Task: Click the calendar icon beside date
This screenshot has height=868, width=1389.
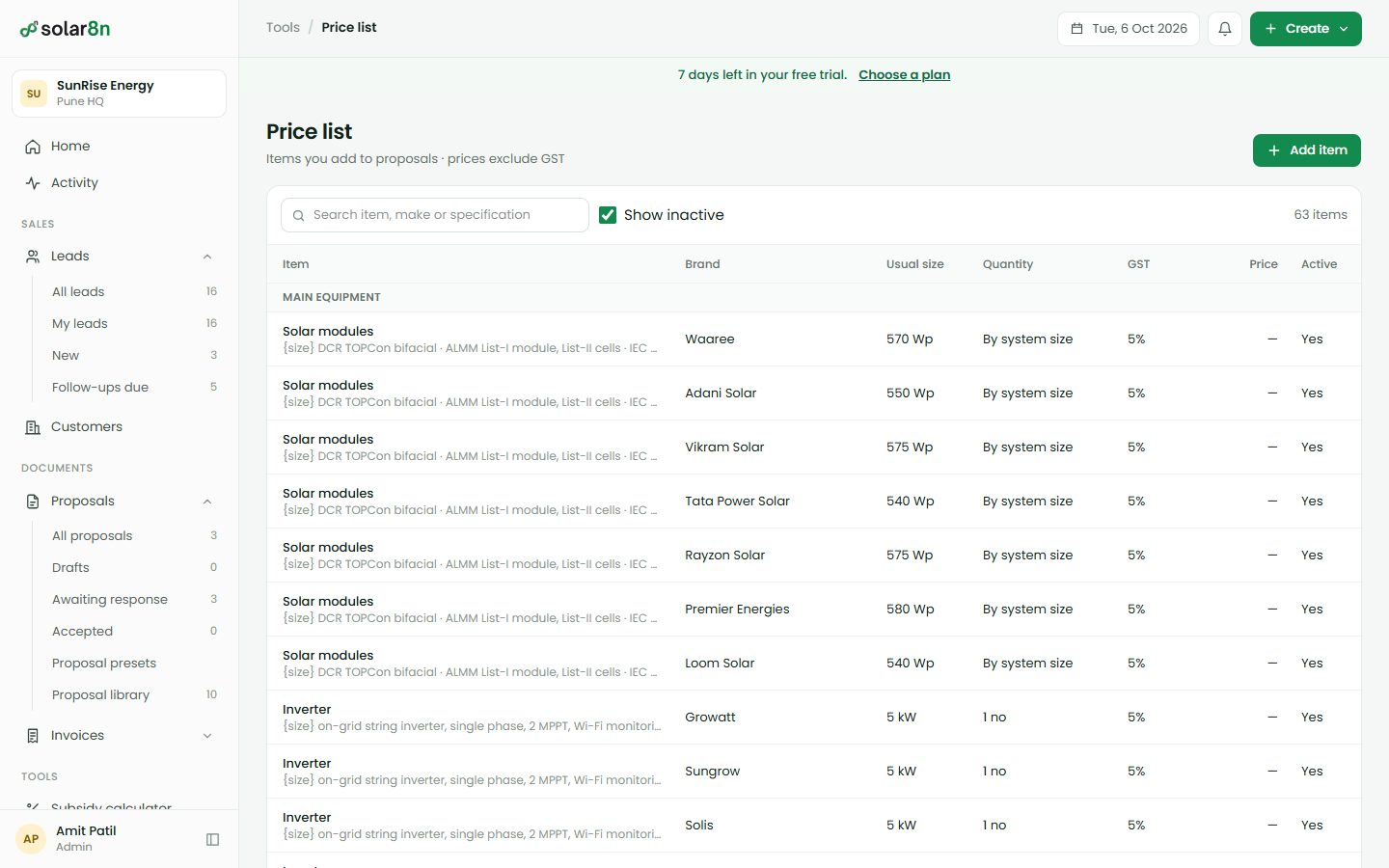Action: point(1077,29)
